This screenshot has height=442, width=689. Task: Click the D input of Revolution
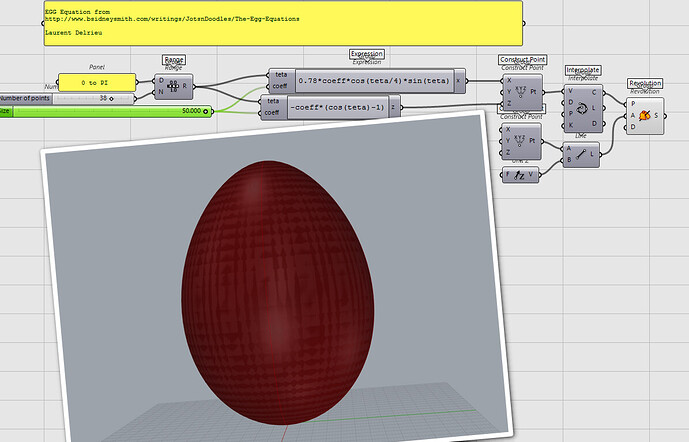633,127
